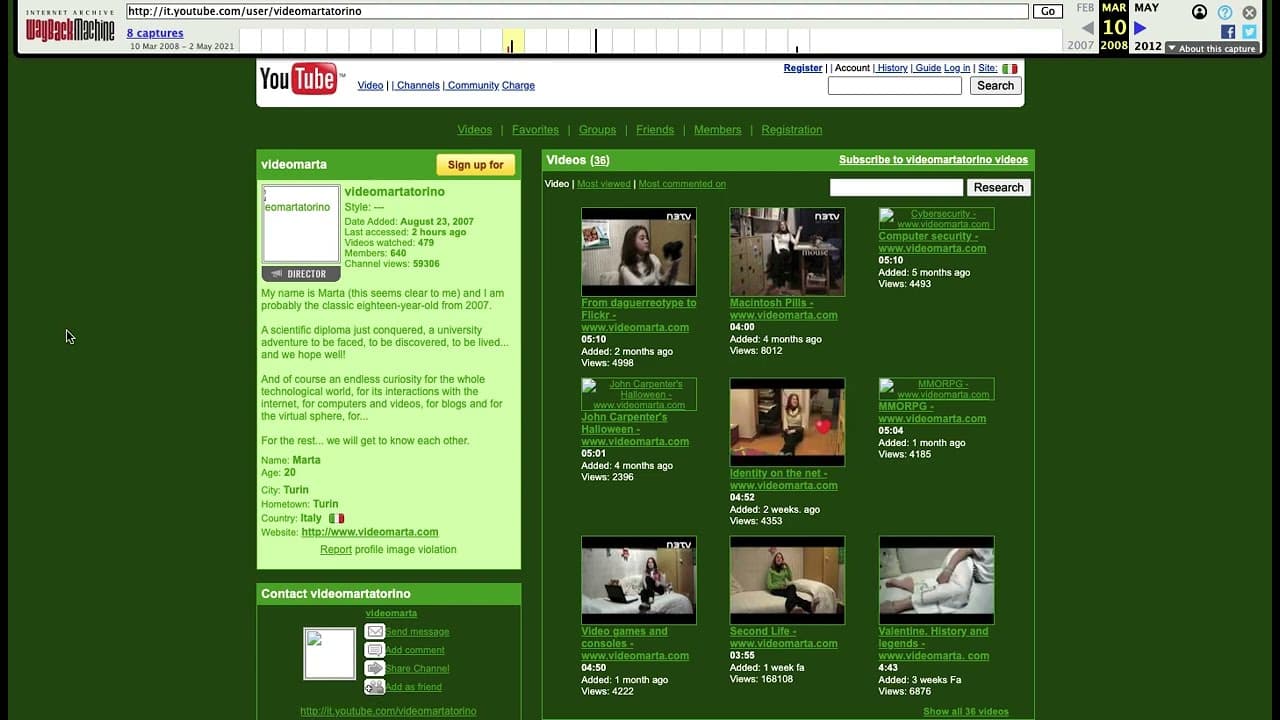Click the Director badge under profile picture

click(301, 274)
